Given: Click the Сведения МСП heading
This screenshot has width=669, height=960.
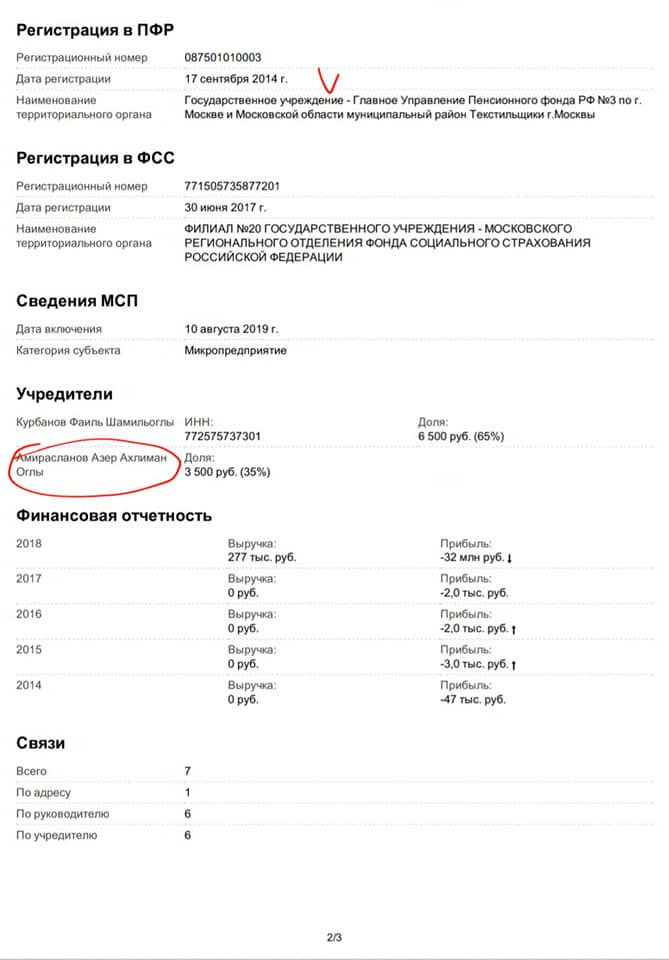Looking at the screenshot, I should (77, 301).
